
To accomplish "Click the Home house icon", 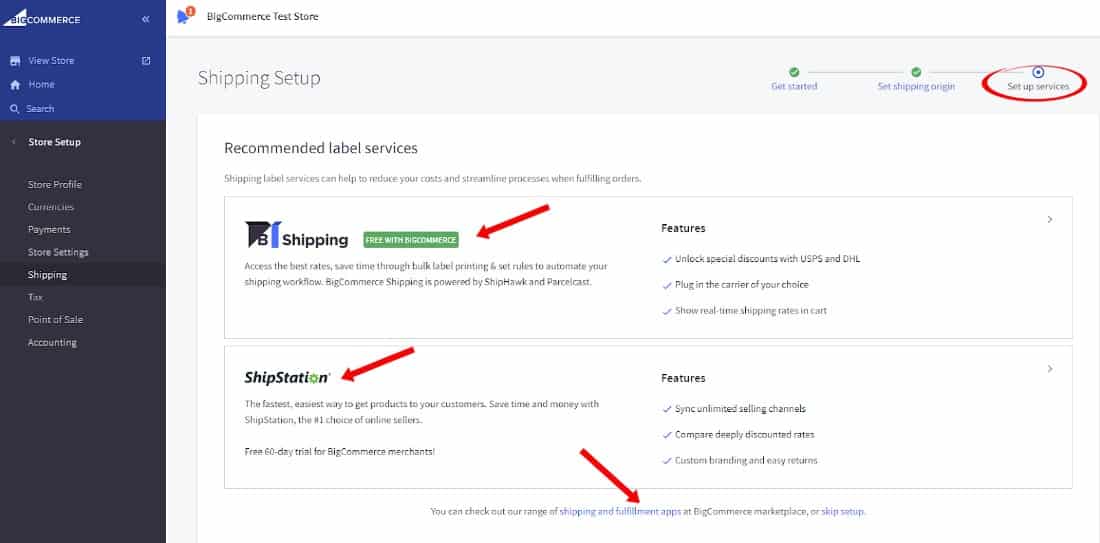I will [x=15, y=85].
